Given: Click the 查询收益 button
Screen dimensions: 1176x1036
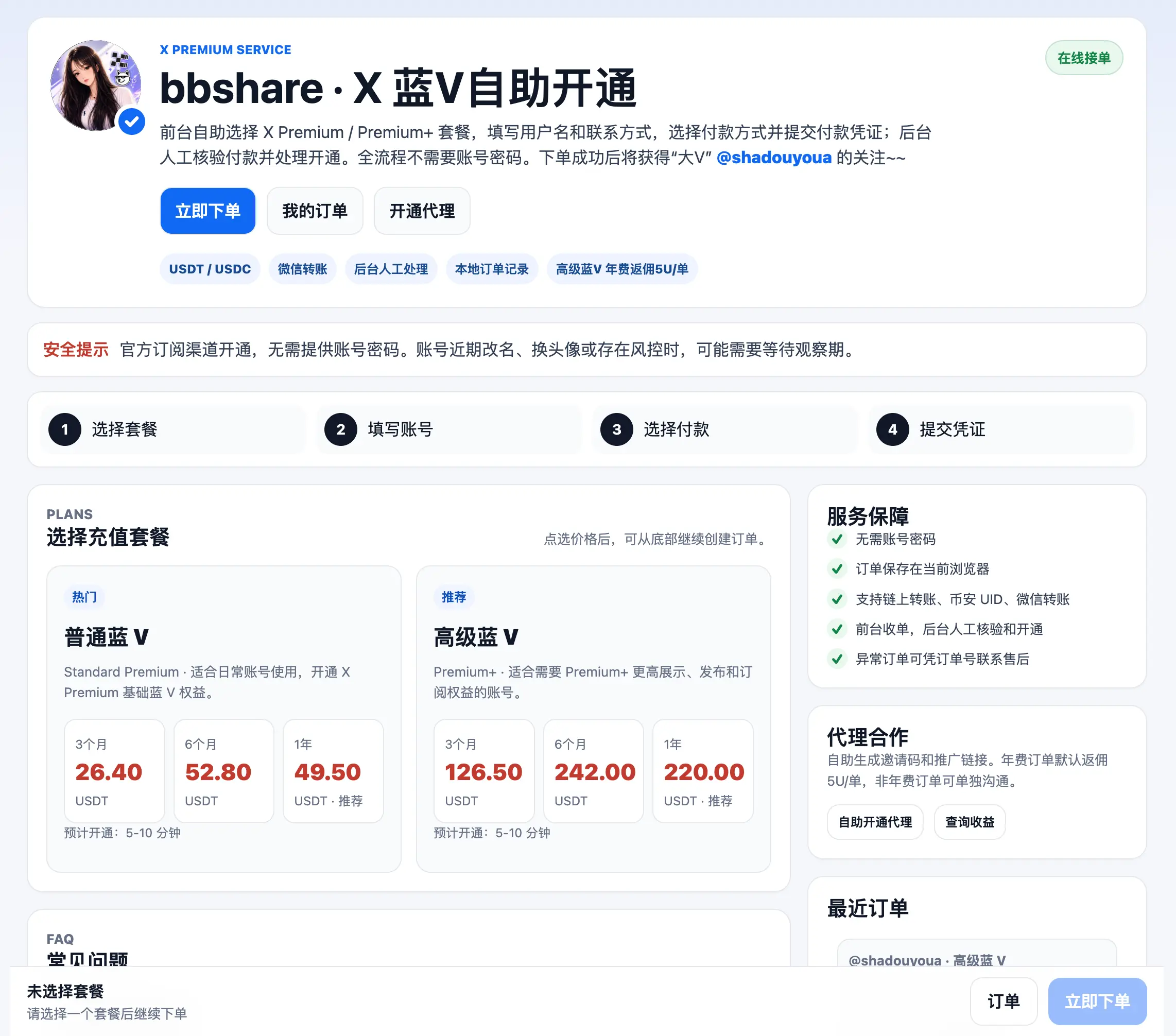Looking at the screenshot, I should [970, 822].
